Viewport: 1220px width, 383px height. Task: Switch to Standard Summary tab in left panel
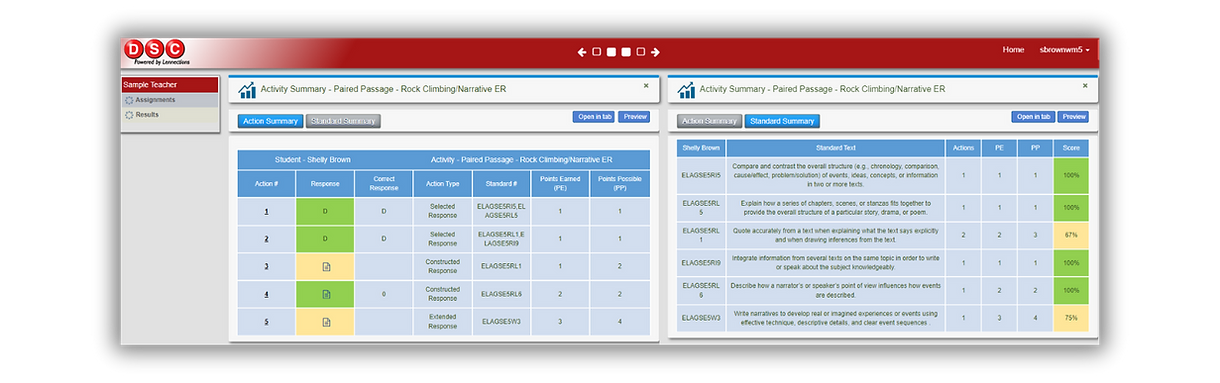point(343,121)
